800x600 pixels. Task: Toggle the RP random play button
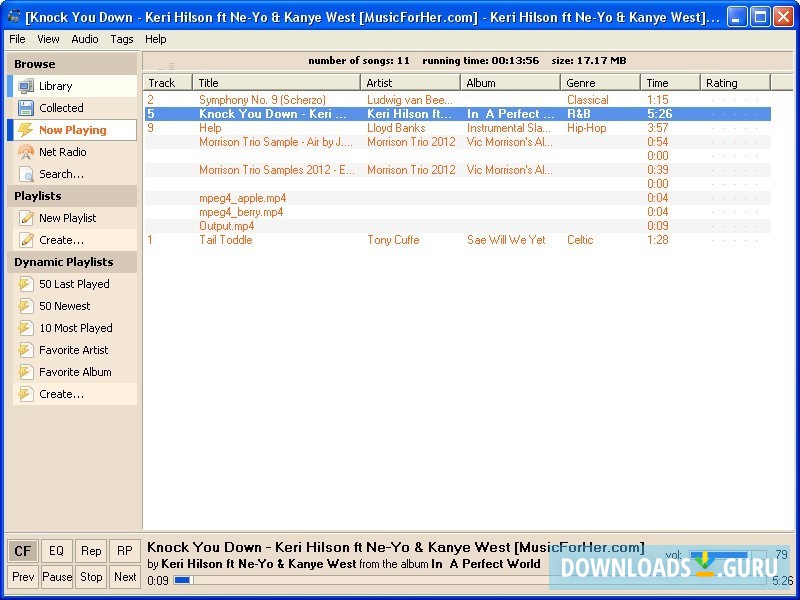124,551
